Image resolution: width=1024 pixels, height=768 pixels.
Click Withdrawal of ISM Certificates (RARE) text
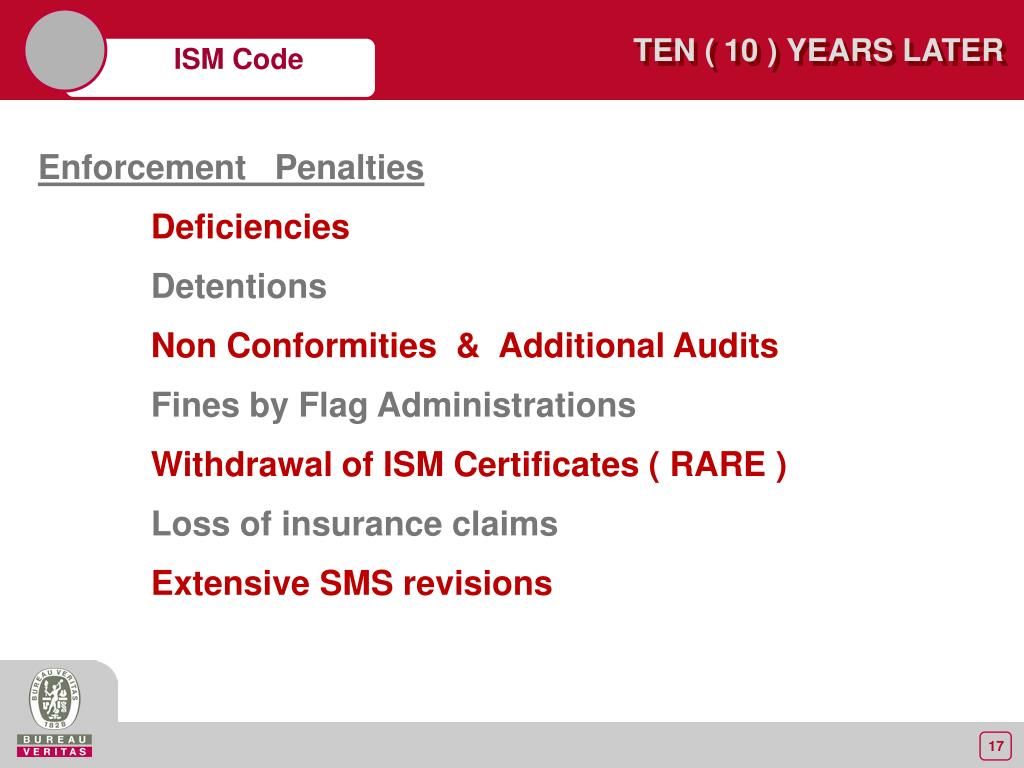pyautogui.click(x=469, y=464)
